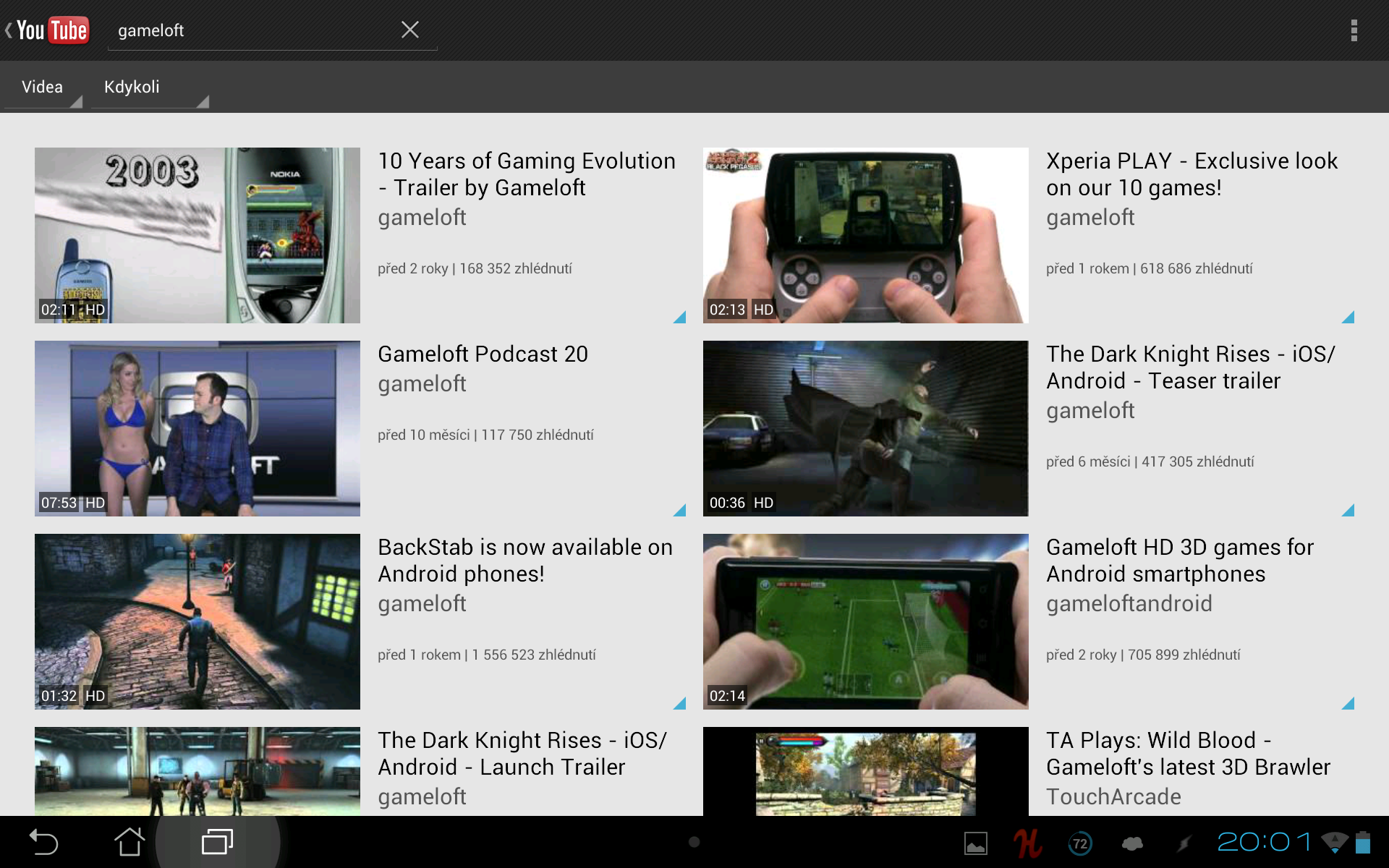The image size is (1389, 868).
Task: Tap the Wi-Fi signal icon
Action: (1334, 842)
